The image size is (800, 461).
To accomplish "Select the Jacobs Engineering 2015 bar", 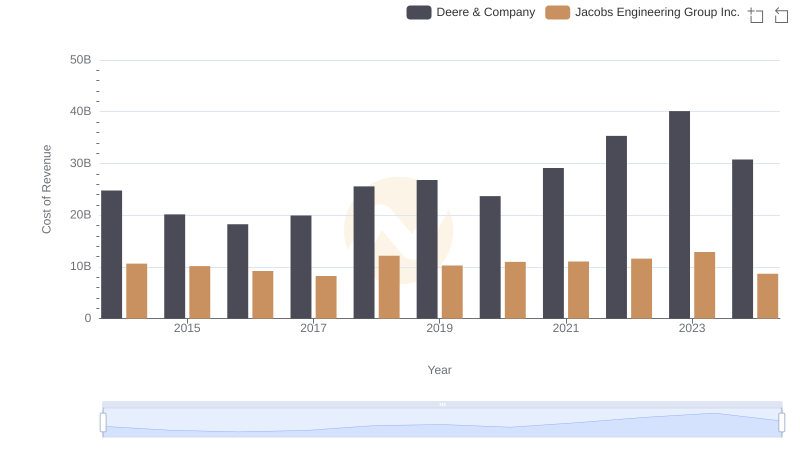I will pyautogui.click(x=199, y=292).
